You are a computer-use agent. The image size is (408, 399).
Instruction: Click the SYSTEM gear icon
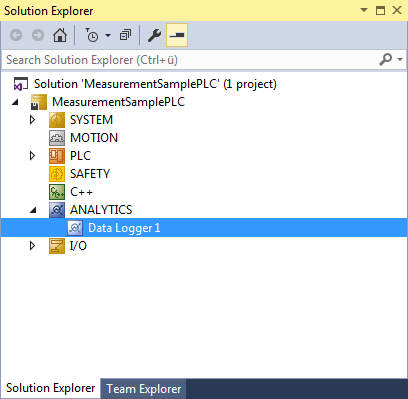click(x=57, y=120)
